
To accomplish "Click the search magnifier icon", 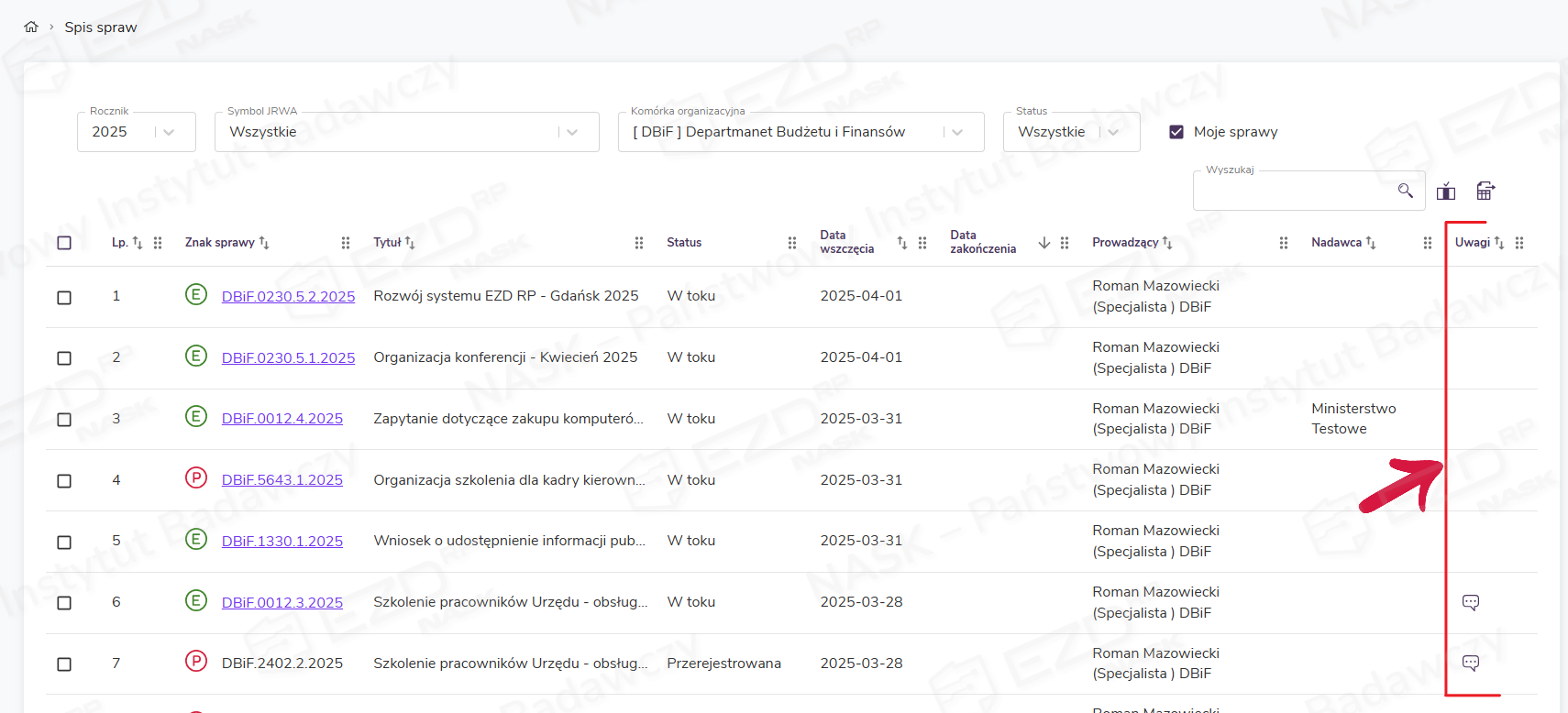I will (x=1405, y=191).
